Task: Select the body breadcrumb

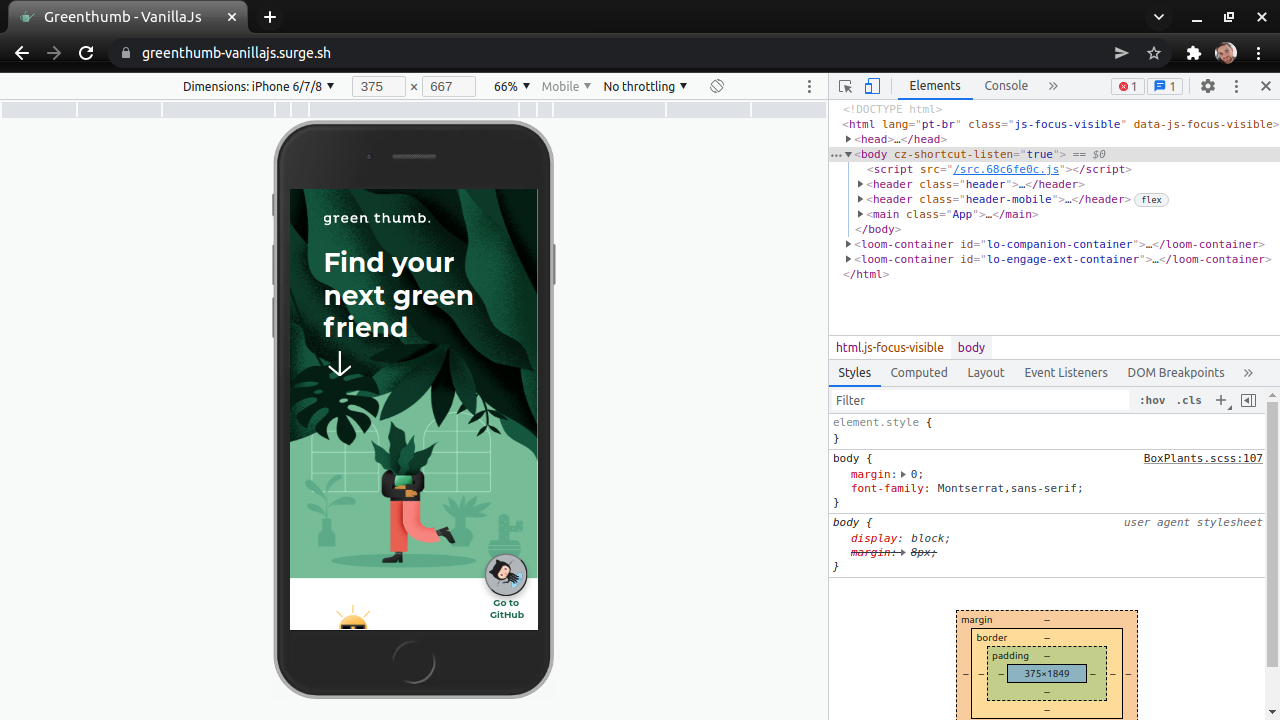Action: (971, 347)
